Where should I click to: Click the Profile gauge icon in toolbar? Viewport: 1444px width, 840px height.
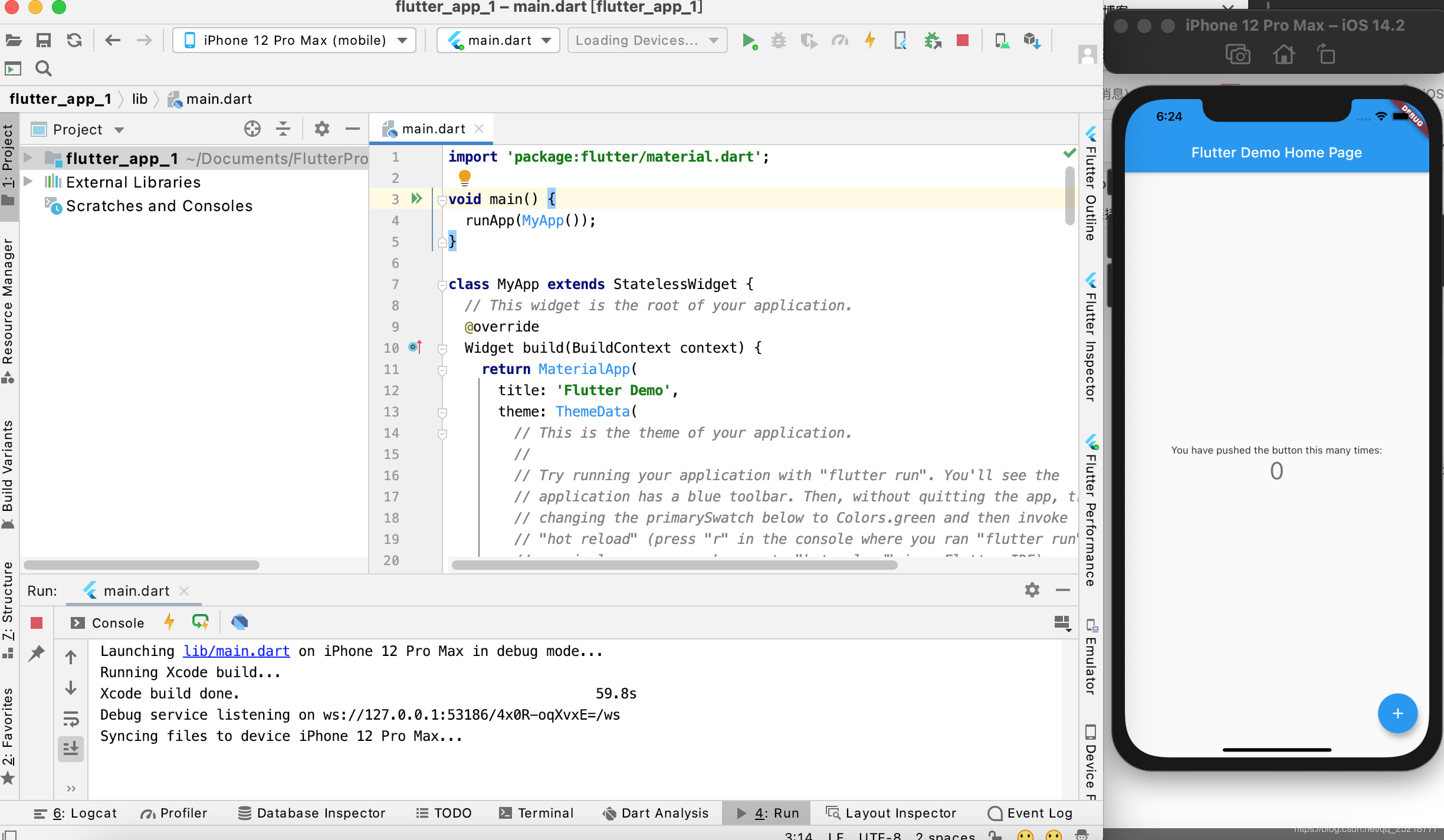click(x=839, y=41)
